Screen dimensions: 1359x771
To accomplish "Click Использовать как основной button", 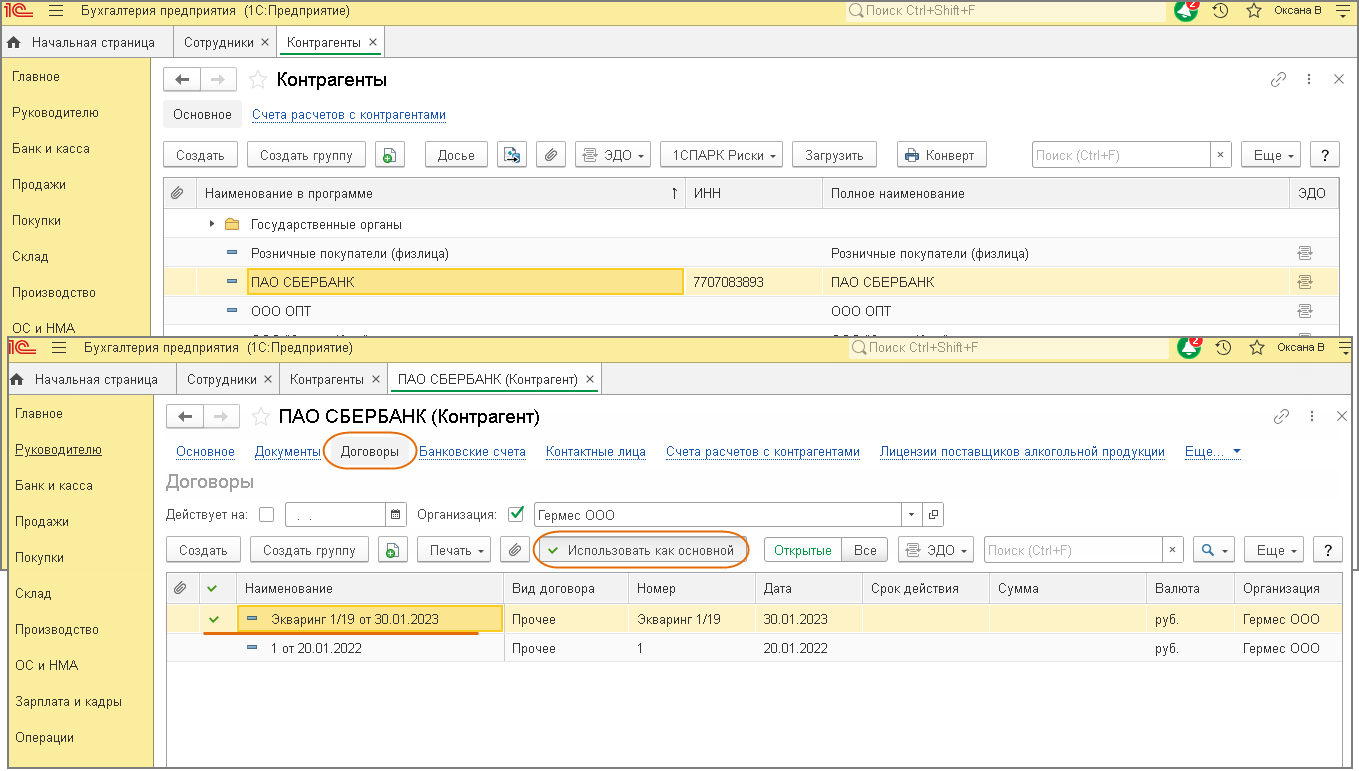I will (642, 550).
